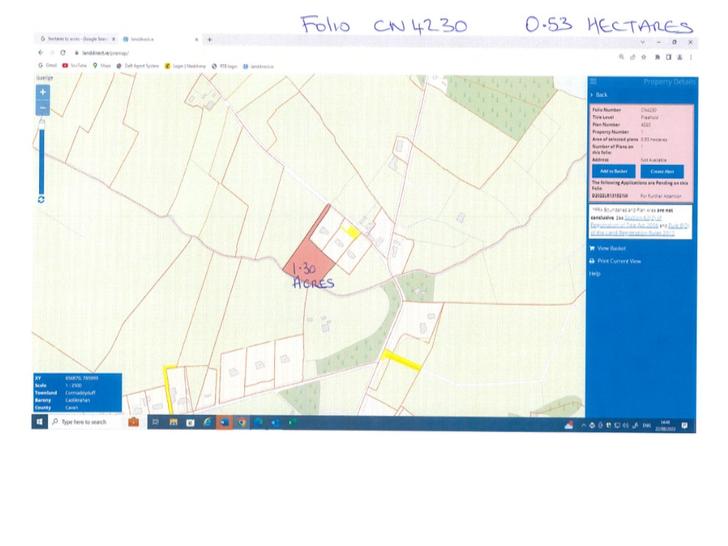Open the Login Mailchimp bookmark
728x546 pixels.
(185, 66)
